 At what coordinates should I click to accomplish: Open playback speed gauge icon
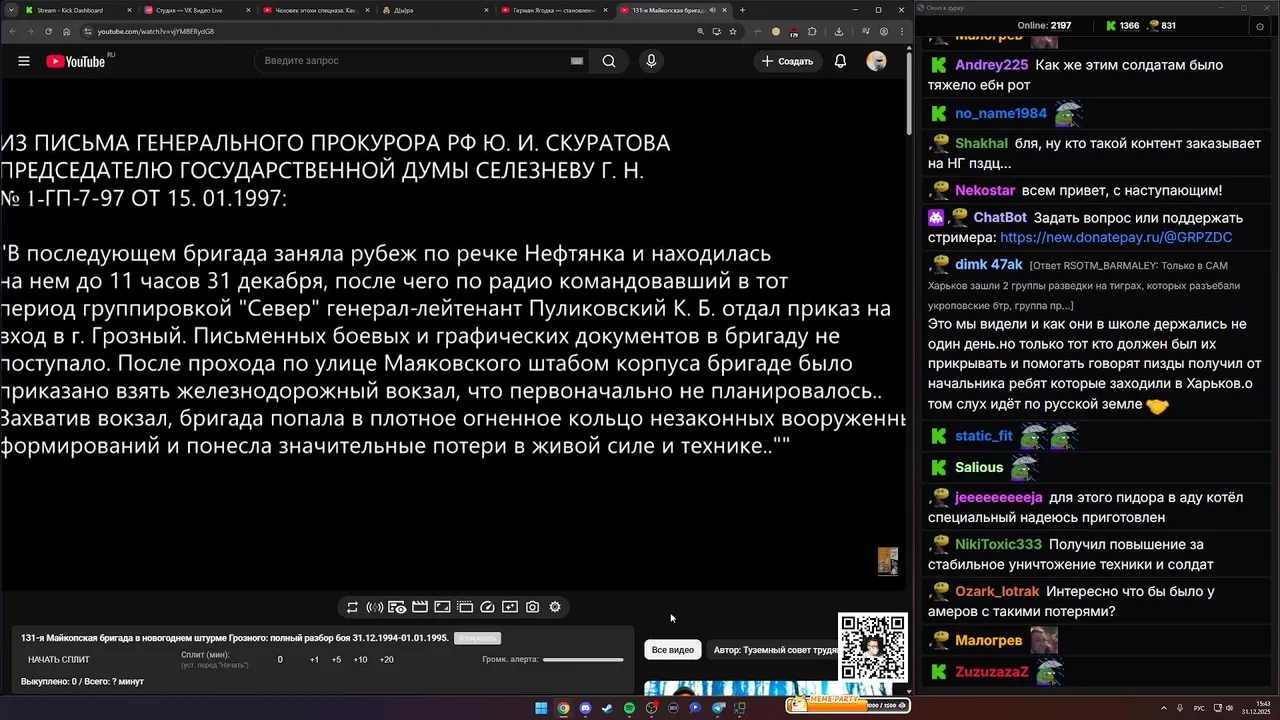click(487, 607)
